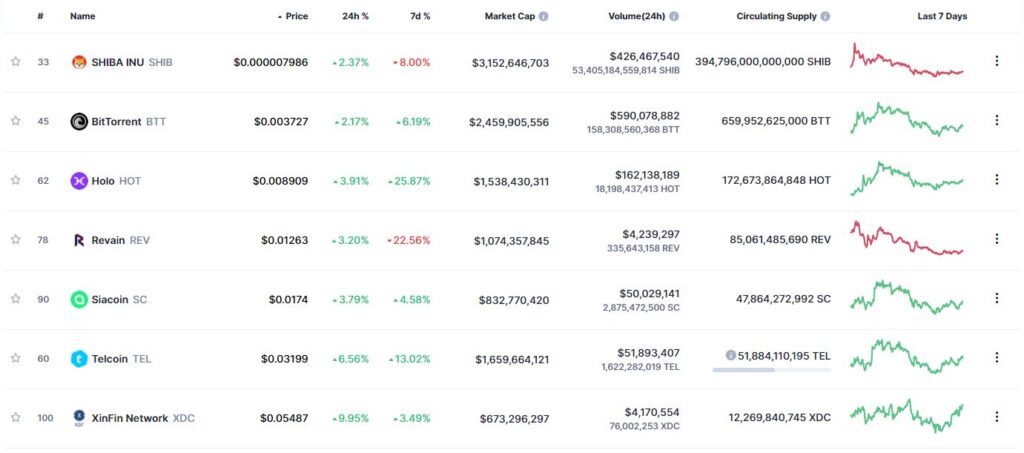
Task: Click the Telcoin coin logo
Action: pyautogui.click(x=79, y=358)
